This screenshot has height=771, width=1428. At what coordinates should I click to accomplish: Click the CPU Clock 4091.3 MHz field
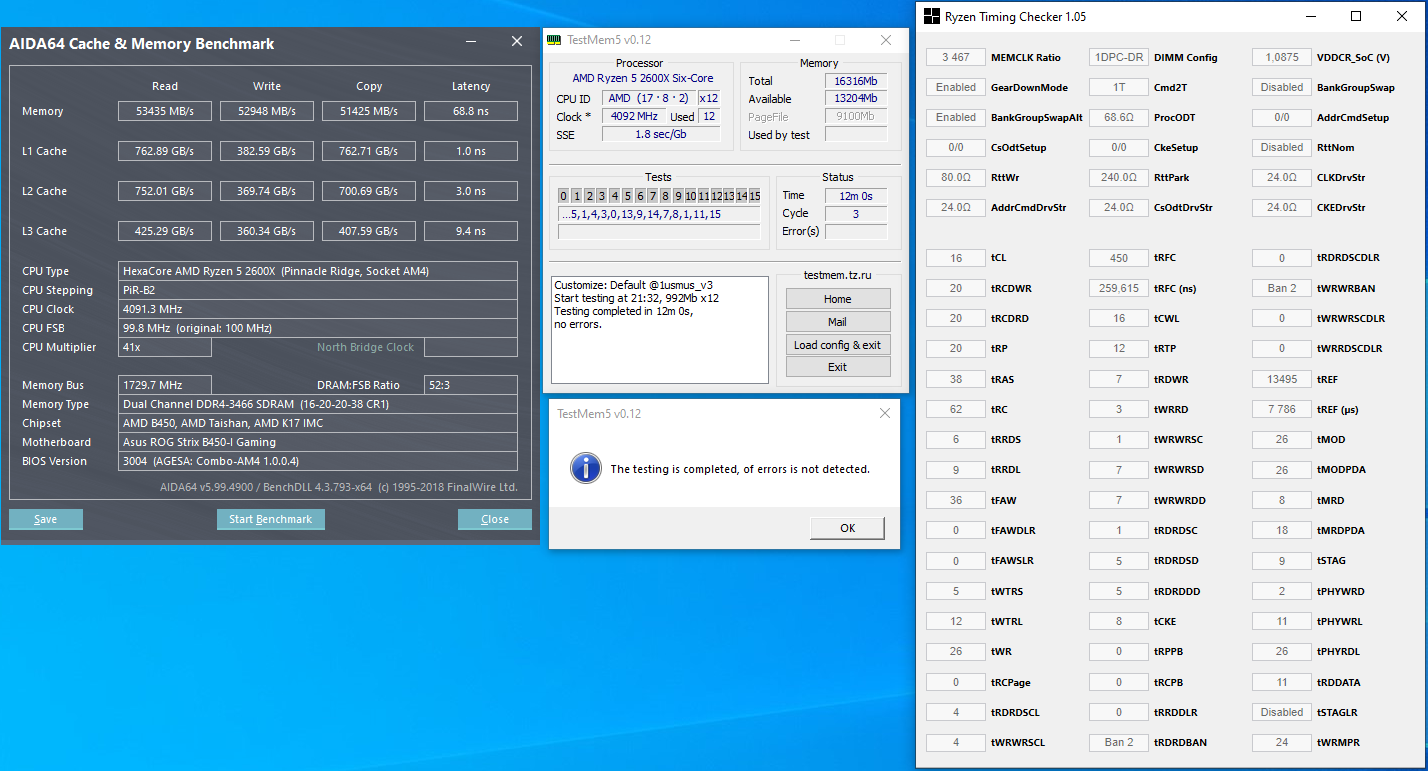coord(318,309)
